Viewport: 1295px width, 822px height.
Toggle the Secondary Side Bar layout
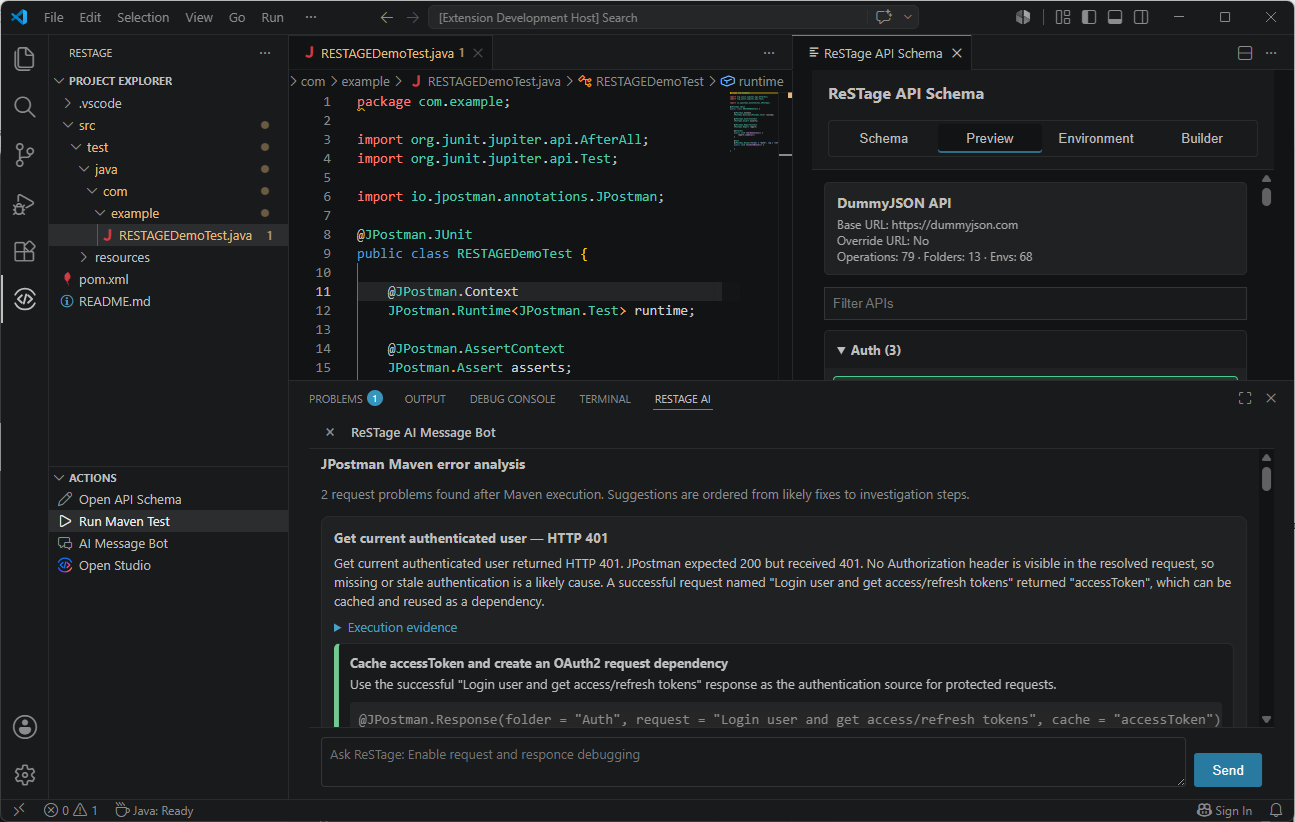(1141, 17)
